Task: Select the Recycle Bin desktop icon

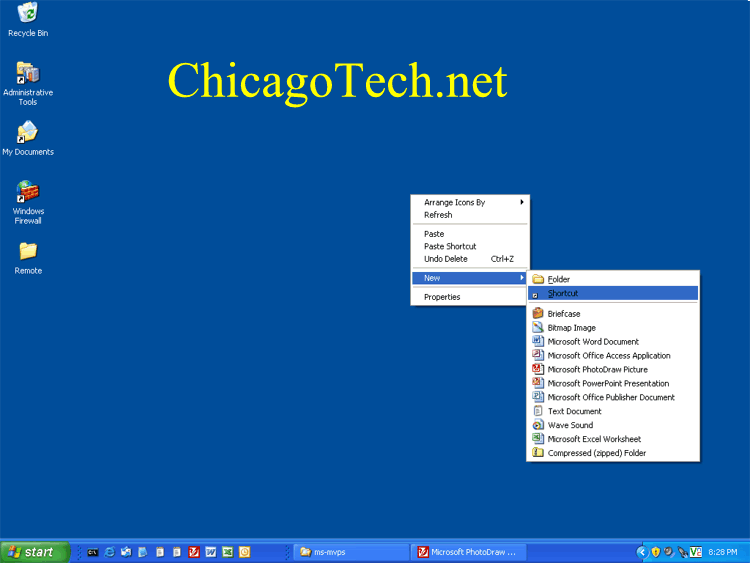Action: (28, 19)
